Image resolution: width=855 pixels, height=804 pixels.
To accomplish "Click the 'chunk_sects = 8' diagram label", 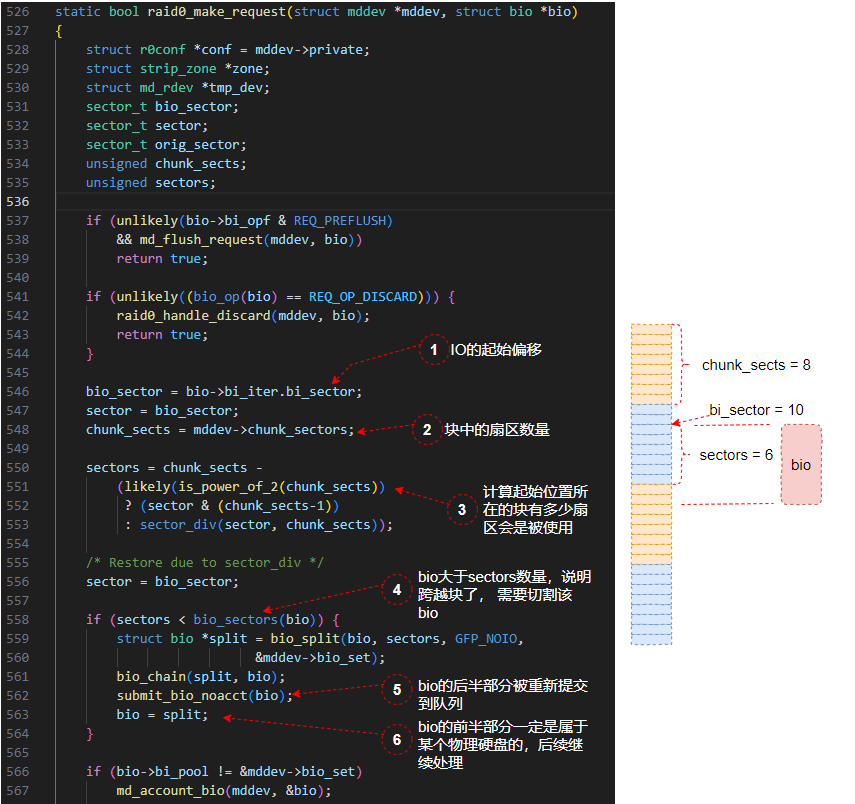I will coord(756,365).
